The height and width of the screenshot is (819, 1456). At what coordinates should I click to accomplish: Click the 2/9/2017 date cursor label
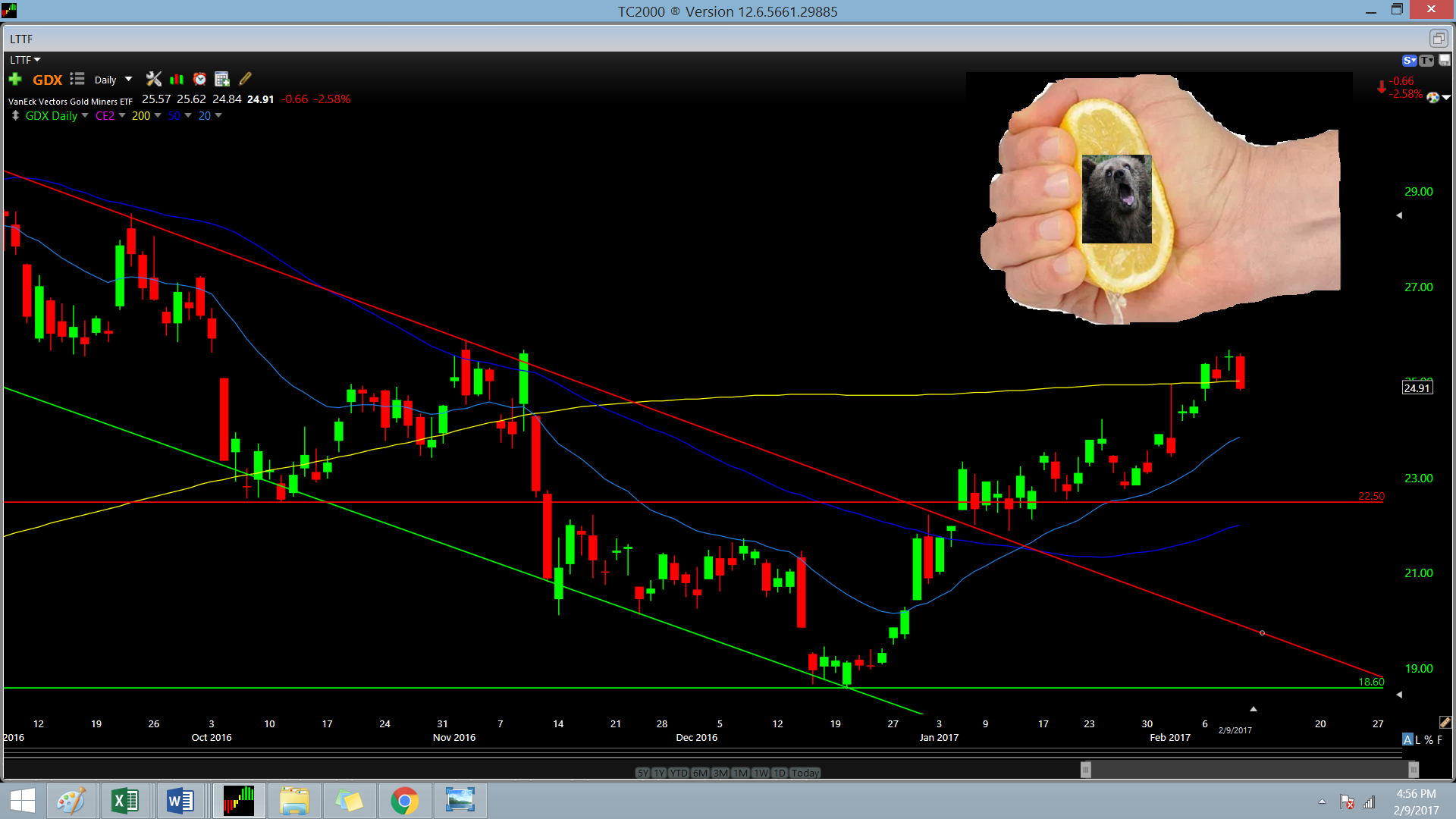click(1235, 730)
